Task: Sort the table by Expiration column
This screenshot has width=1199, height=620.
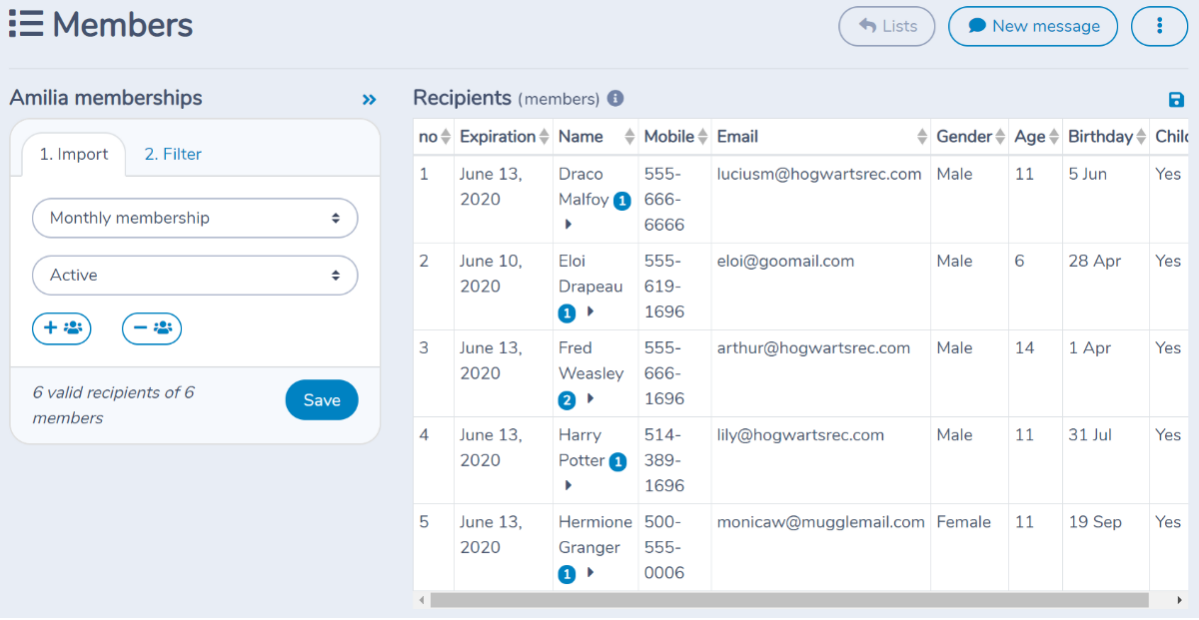Action: point(503,137)
